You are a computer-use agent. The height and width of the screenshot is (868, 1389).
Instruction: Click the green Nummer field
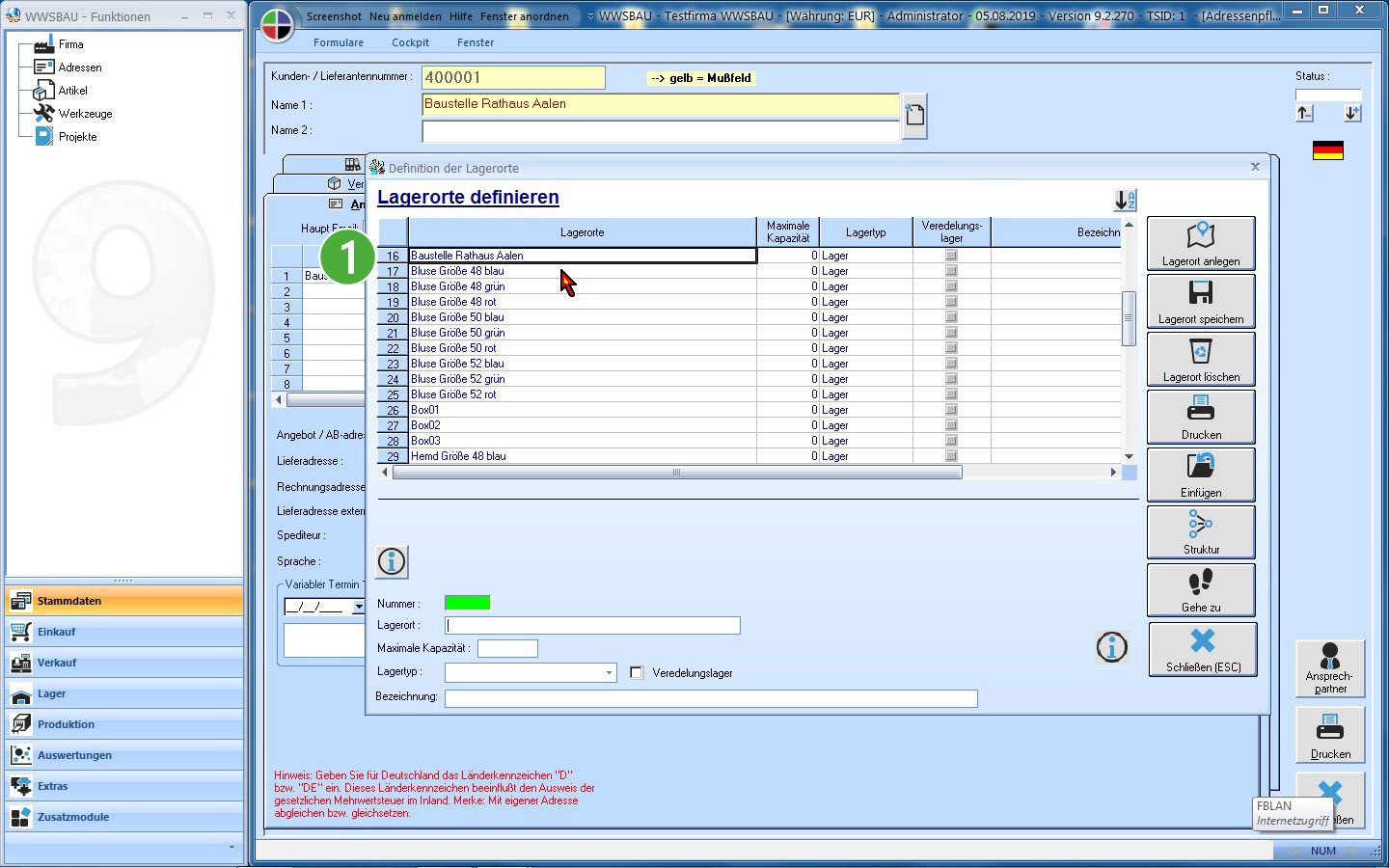[x=467, y=603]
